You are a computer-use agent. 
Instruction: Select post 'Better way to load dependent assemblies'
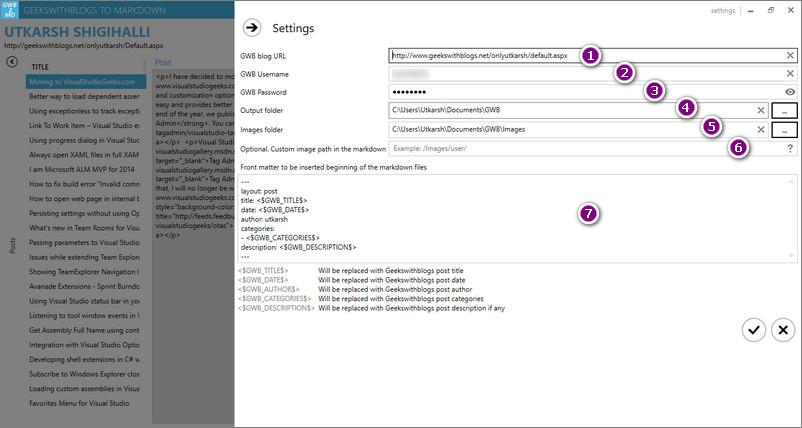[86, 96]
